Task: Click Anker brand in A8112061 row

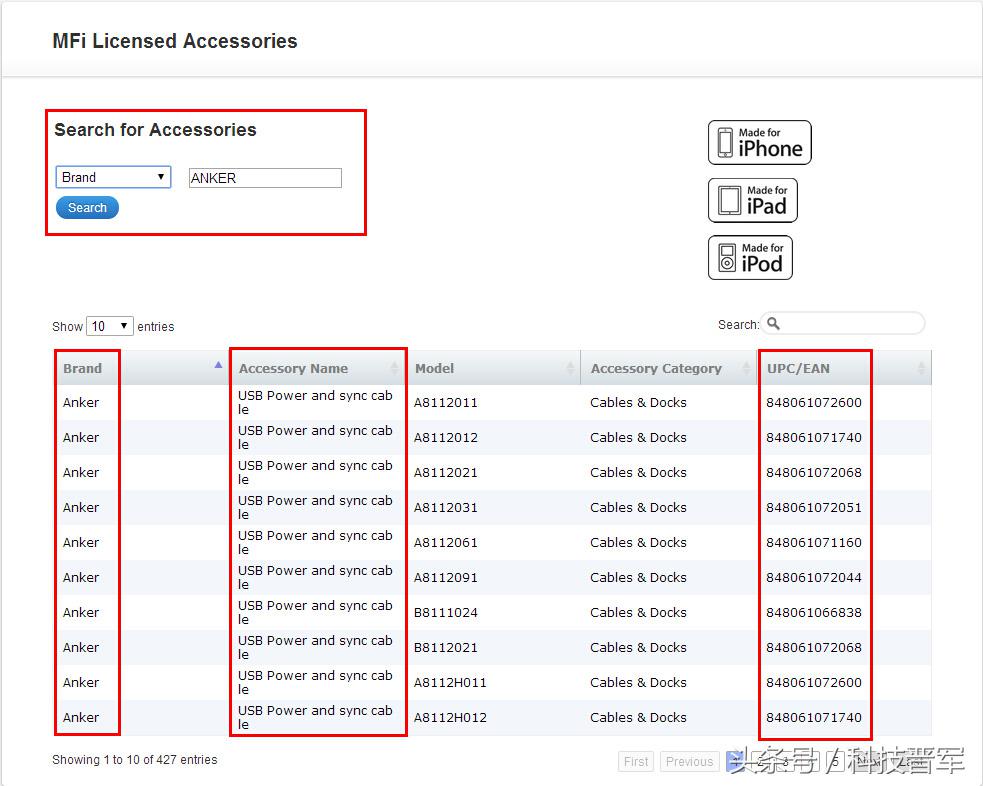Action: click(x=81, y=543)
